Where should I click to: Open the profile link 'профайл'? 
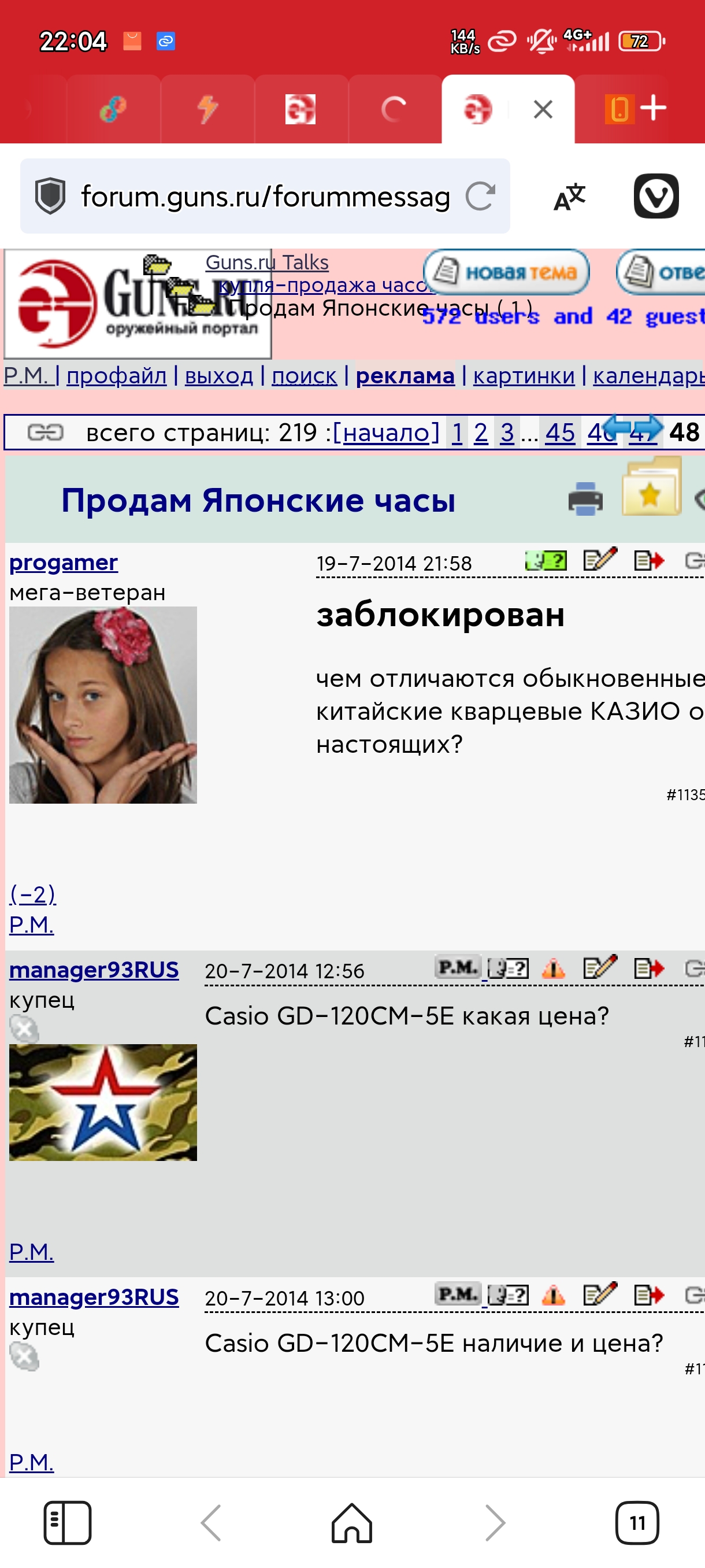point(116,376)
